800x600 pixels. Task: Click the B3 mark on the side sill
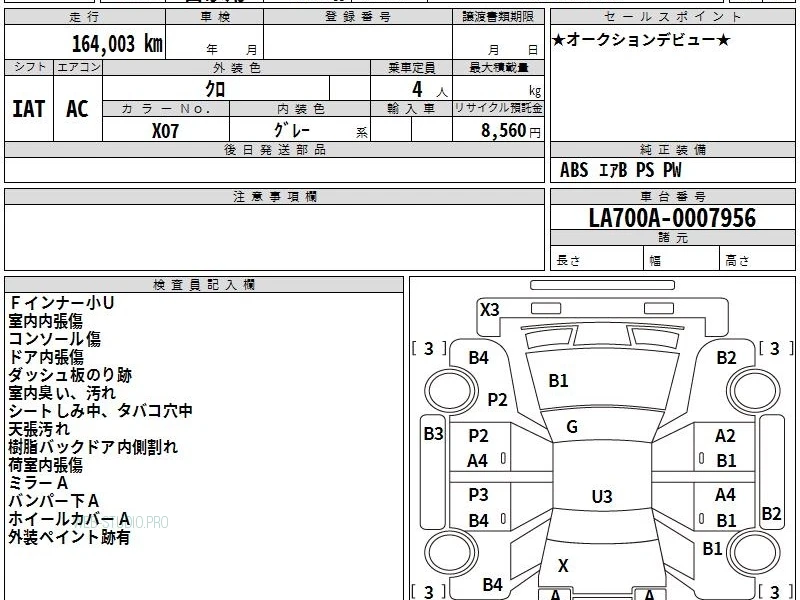(x=434, y=434)
